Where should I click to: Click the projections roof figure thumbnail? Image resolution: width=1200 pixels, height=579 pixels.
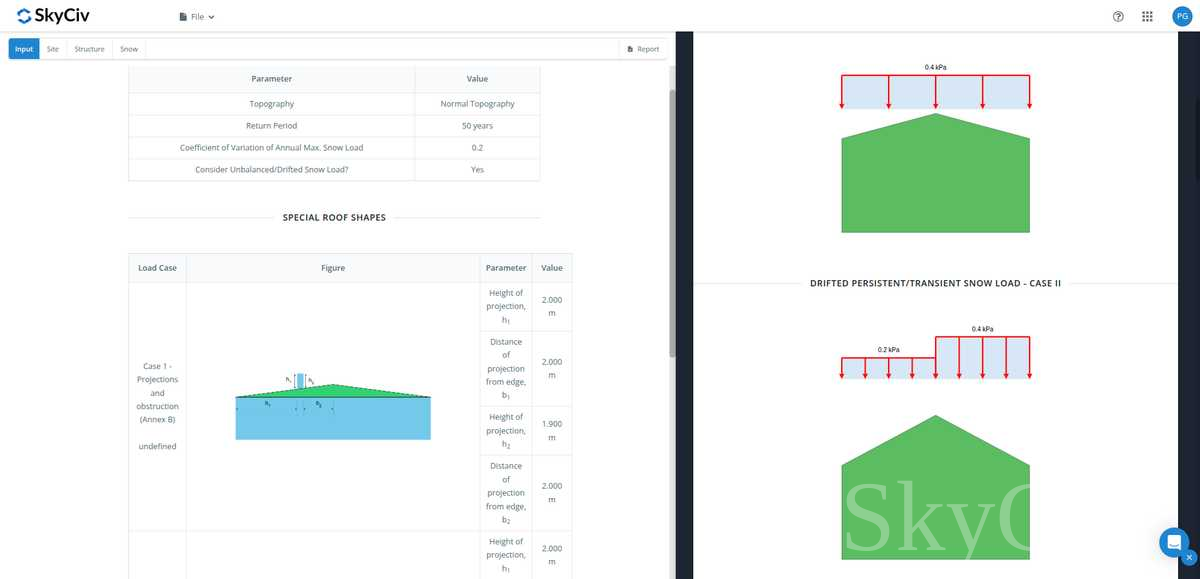click(333, 407)
